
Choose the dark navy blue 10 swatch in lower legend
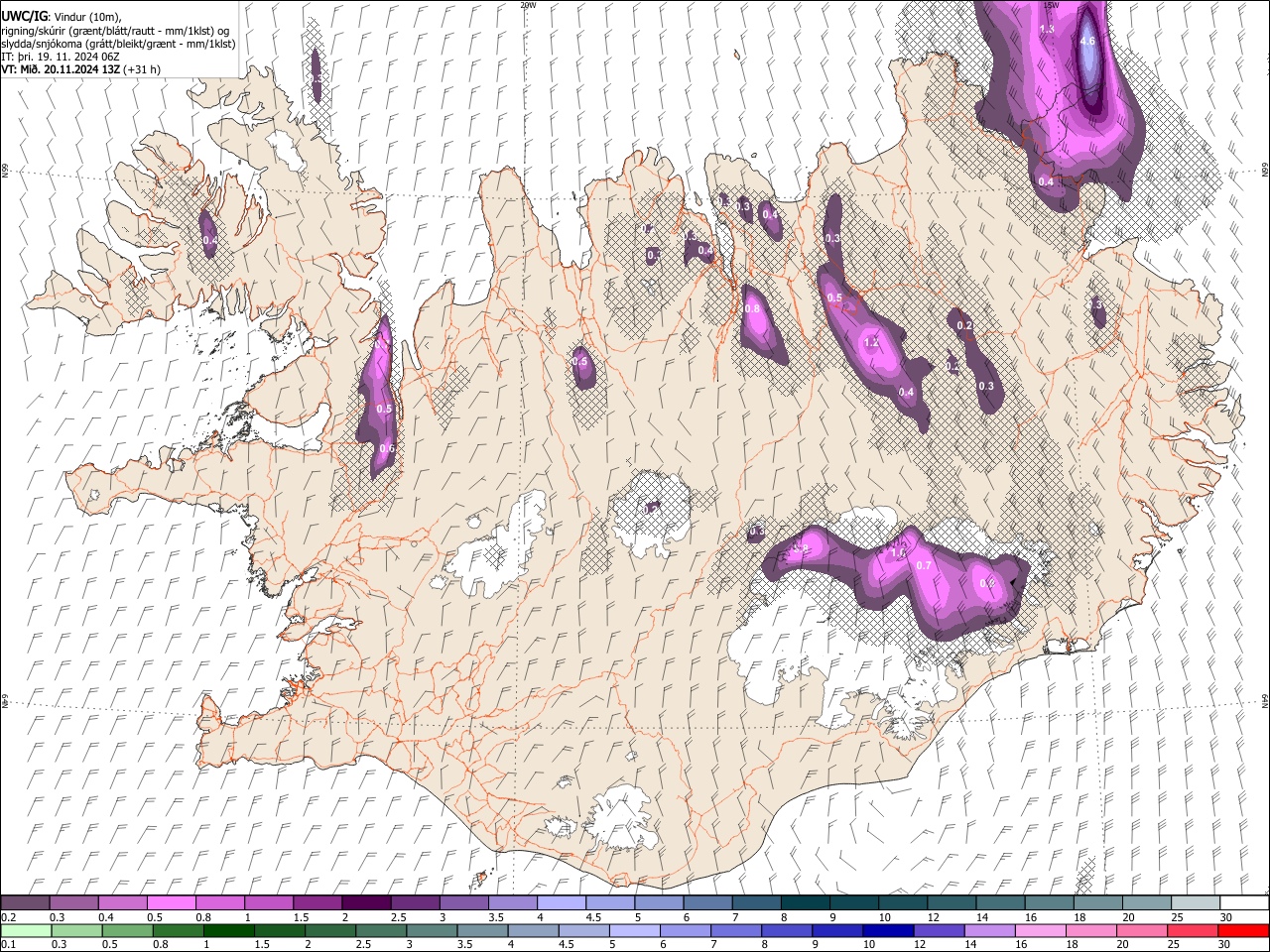[x=888, y=930]
